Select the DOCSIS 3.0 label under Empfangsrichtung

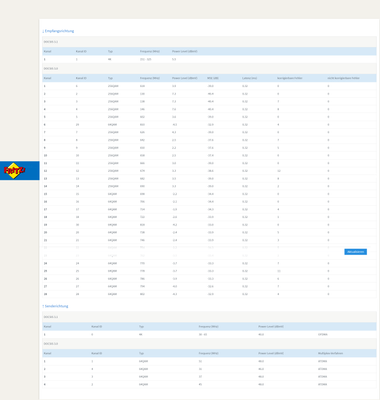click(51, 69)
